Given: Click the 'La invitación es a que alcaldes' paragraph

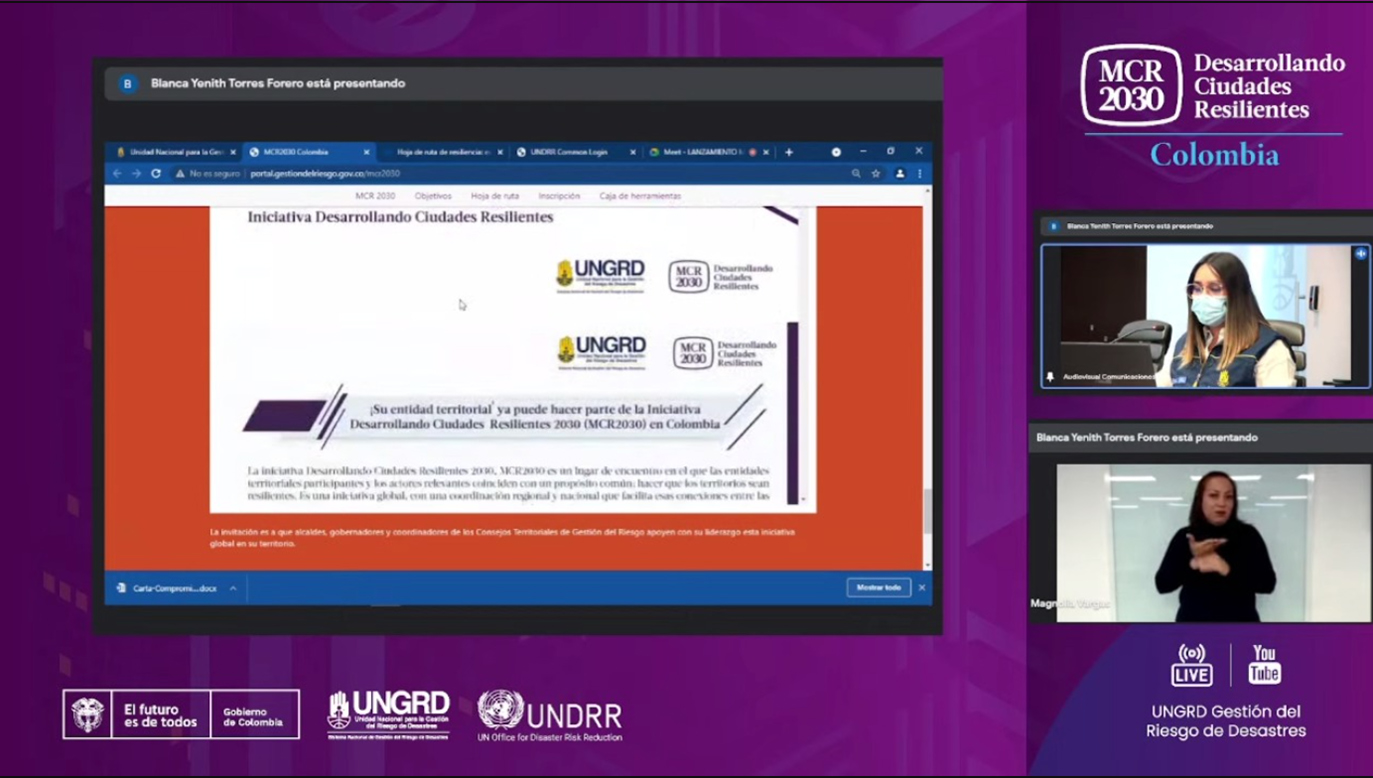Looking at the screenshot, I should tap(503, 538).
